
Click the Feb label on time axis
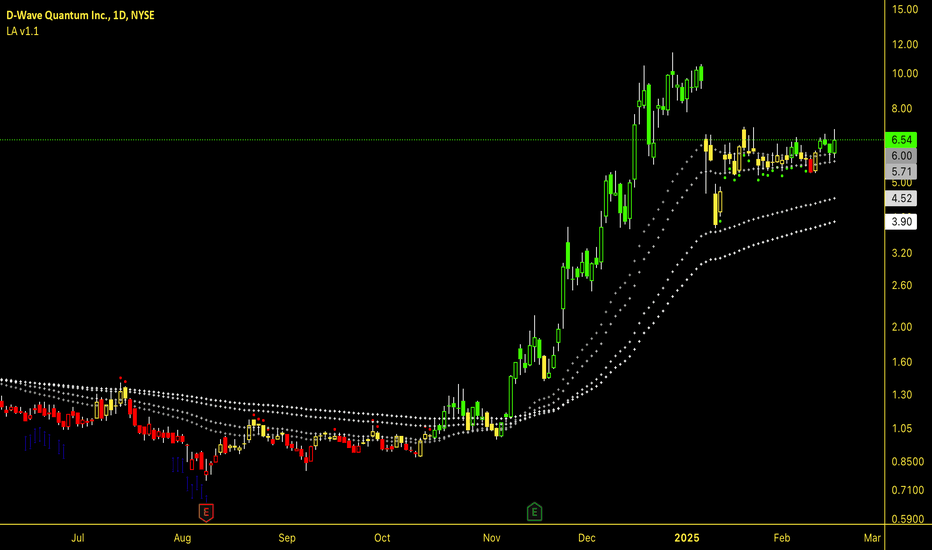coord(782,538)
